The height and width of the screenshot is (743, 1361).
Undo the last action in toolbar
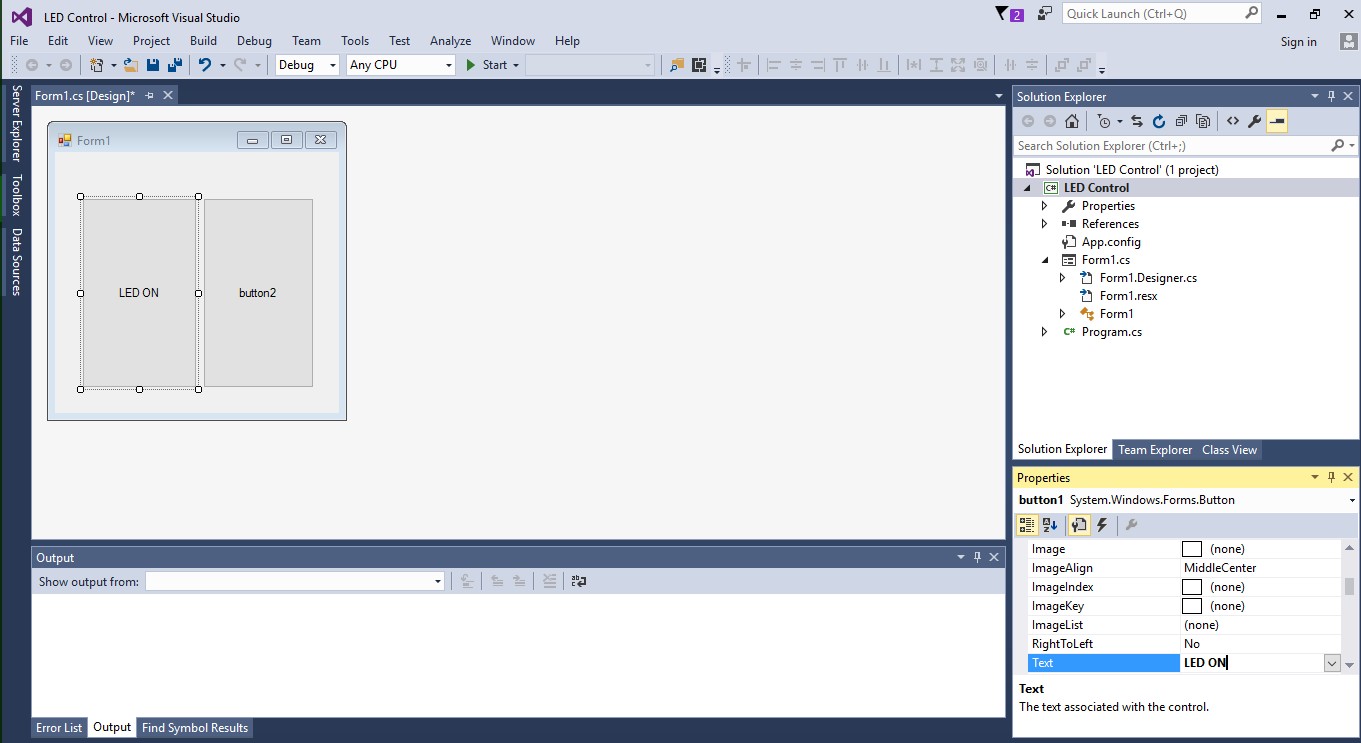[205, 65]
